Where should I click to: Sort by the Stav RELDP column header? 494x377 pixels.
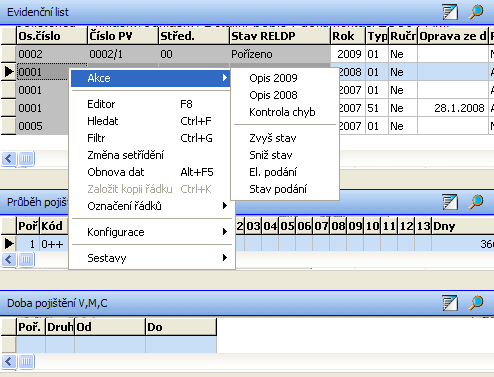coord(280,36)
